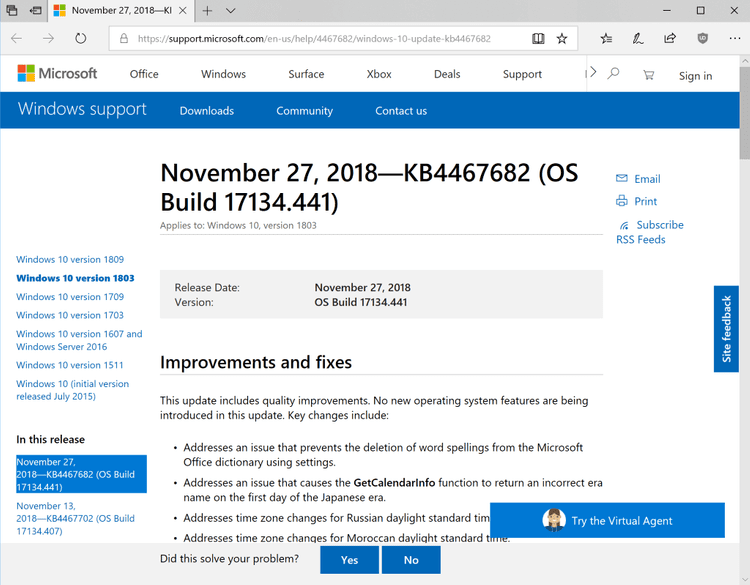Open Windows 10 version 1703 link
This screenshot has width=750, height=585.
[70, 315]
